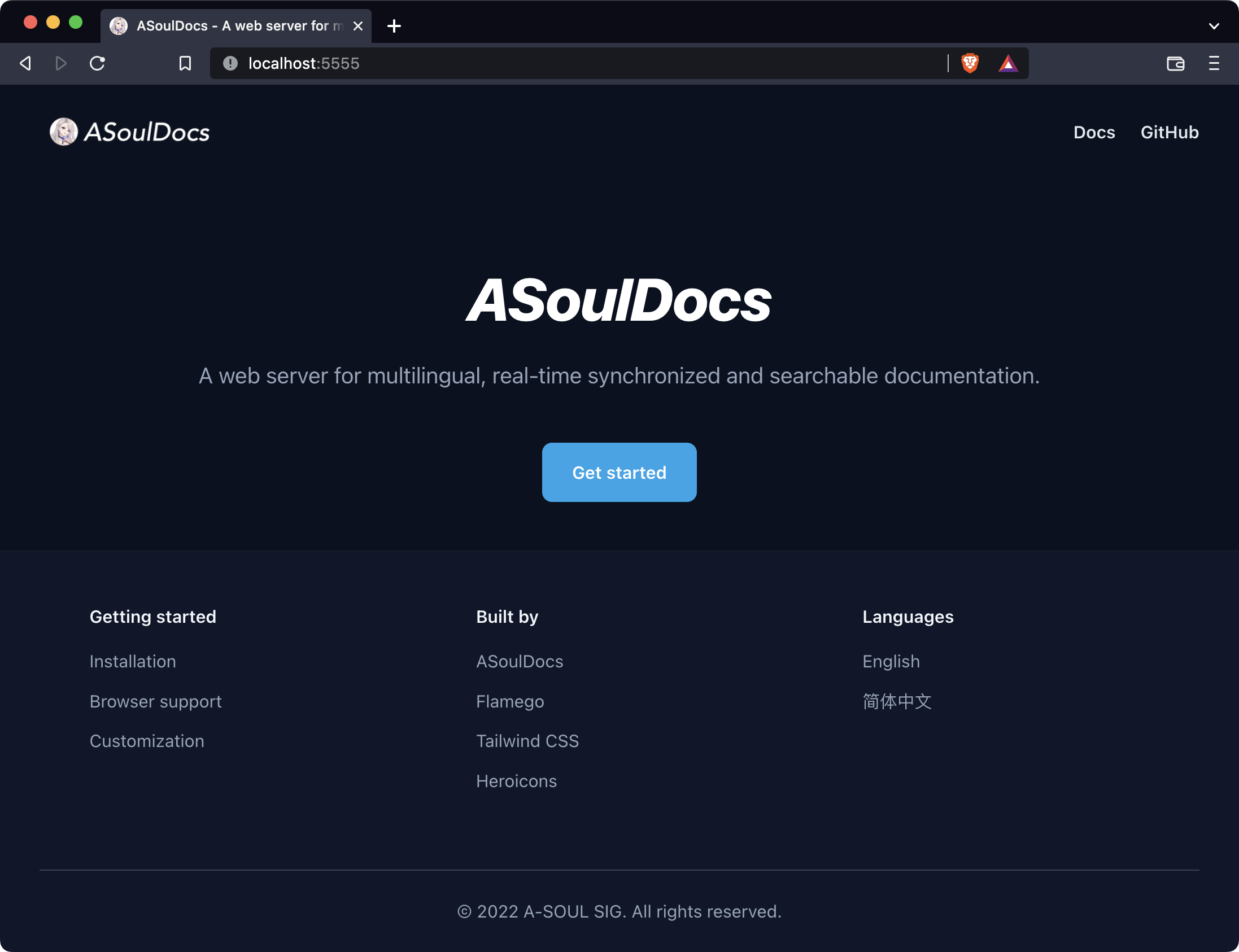
Task: Open the Tailwind CSS footer link
Action: 527,741
